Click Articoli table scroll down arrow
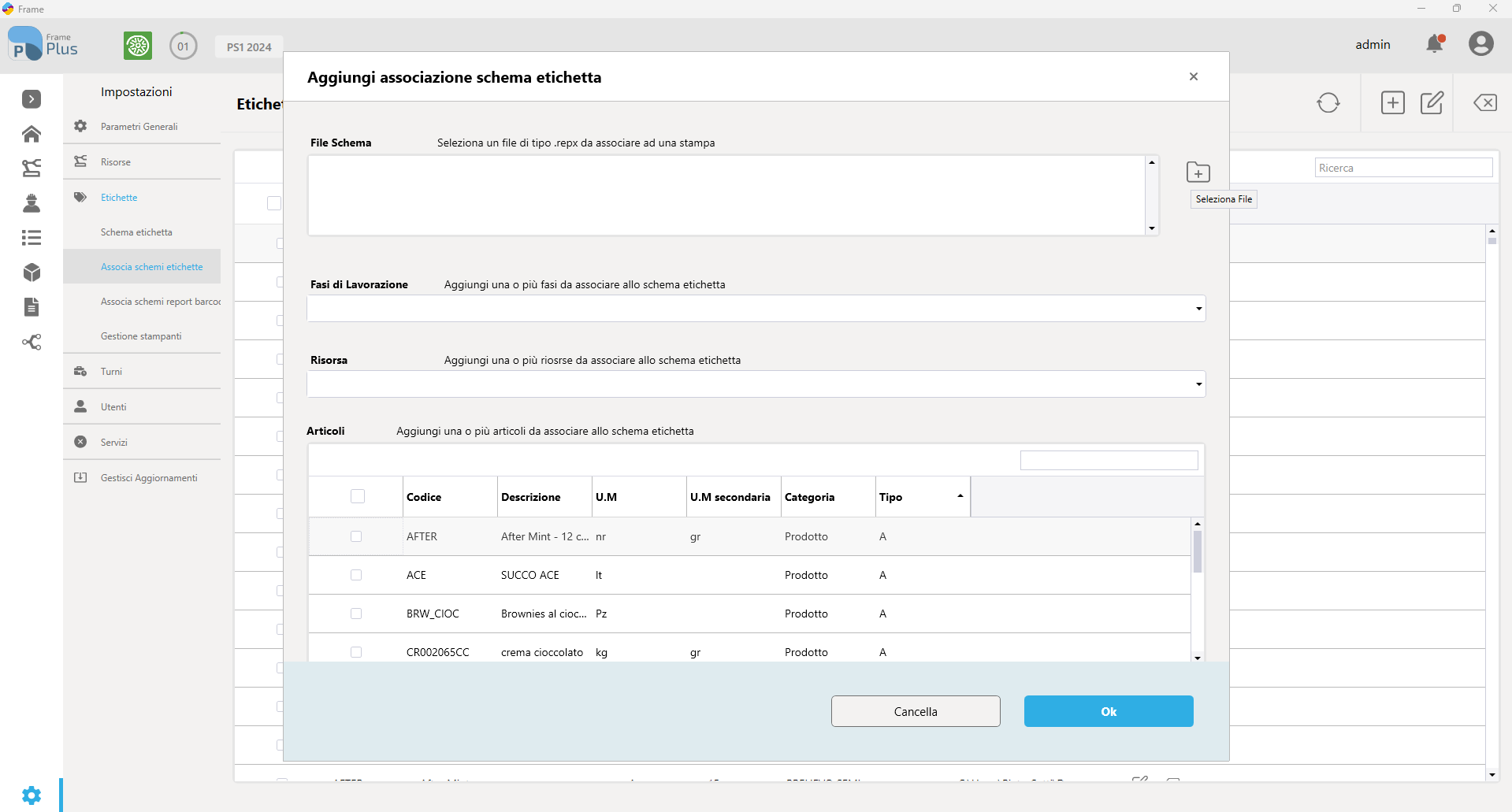1512x812 pixels. click(x=1198, y=657)
